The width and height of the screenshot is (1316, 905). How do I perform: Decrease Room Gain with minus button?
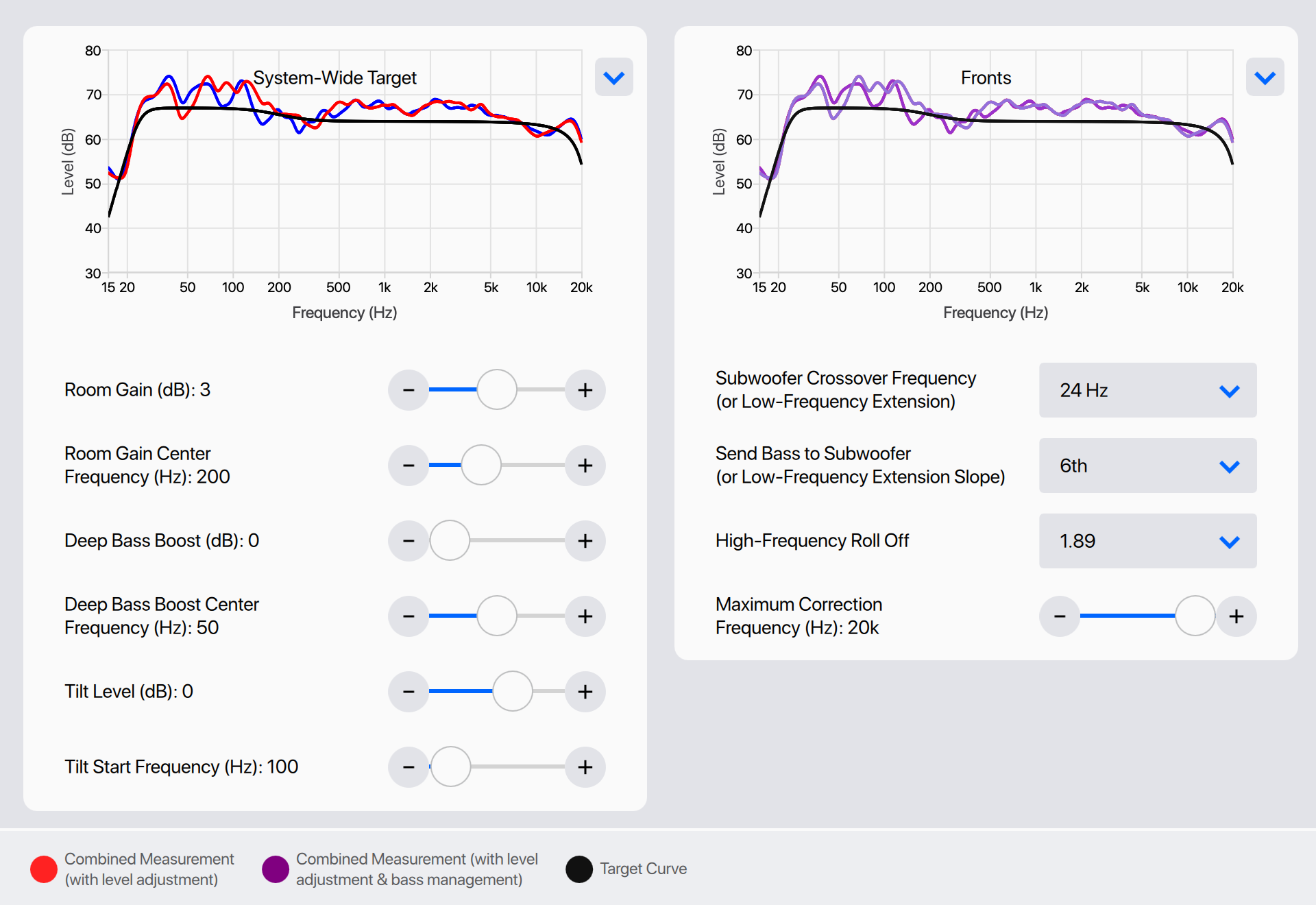(409, 390)
